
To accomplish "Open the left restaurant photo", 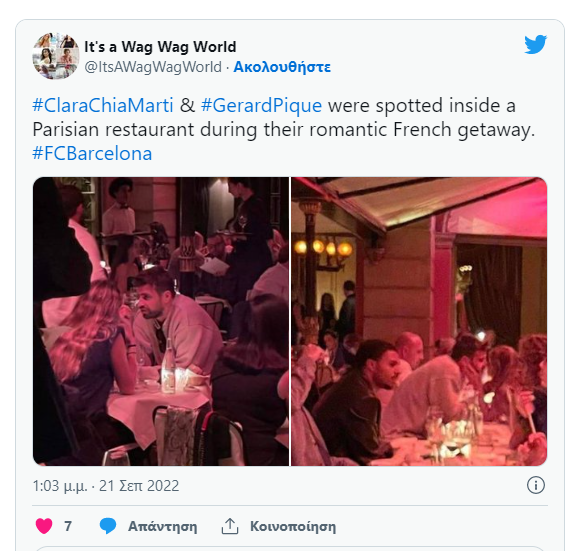I will click(x=161, y=321).
